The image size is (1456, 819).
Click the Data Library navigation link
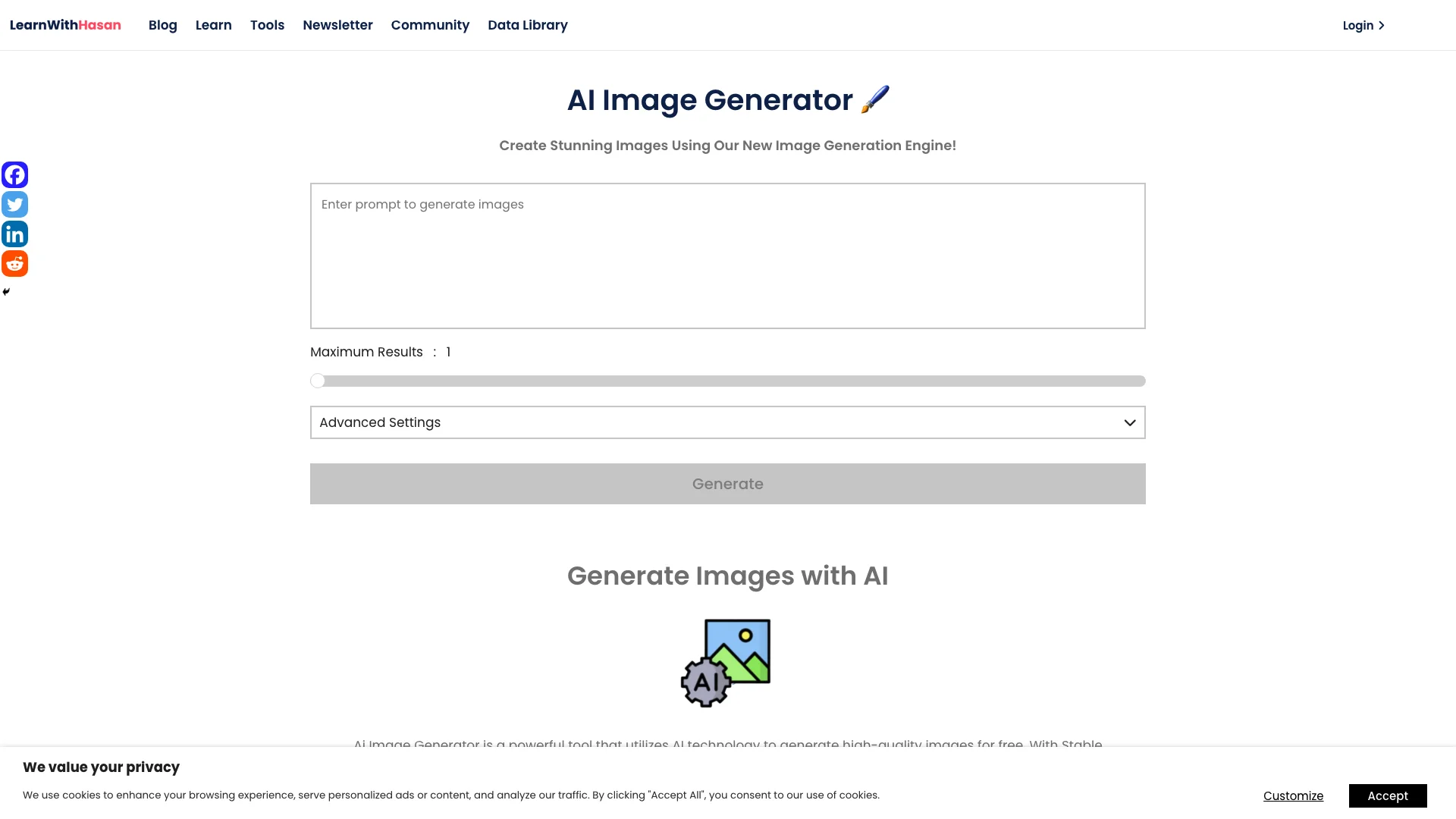pos(527,25)
